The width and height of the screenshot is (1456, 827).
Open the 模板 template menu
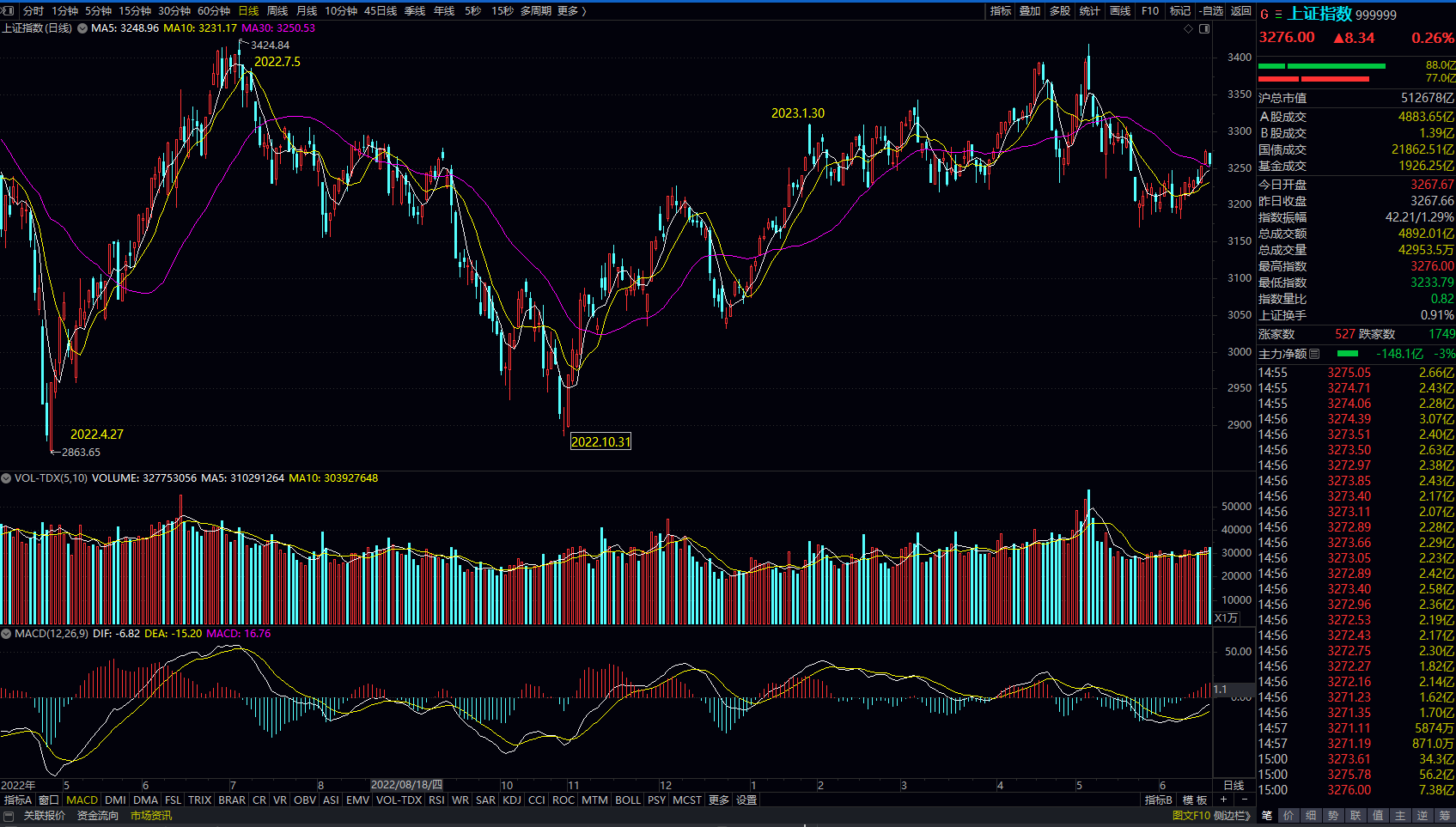(1195, 800)
